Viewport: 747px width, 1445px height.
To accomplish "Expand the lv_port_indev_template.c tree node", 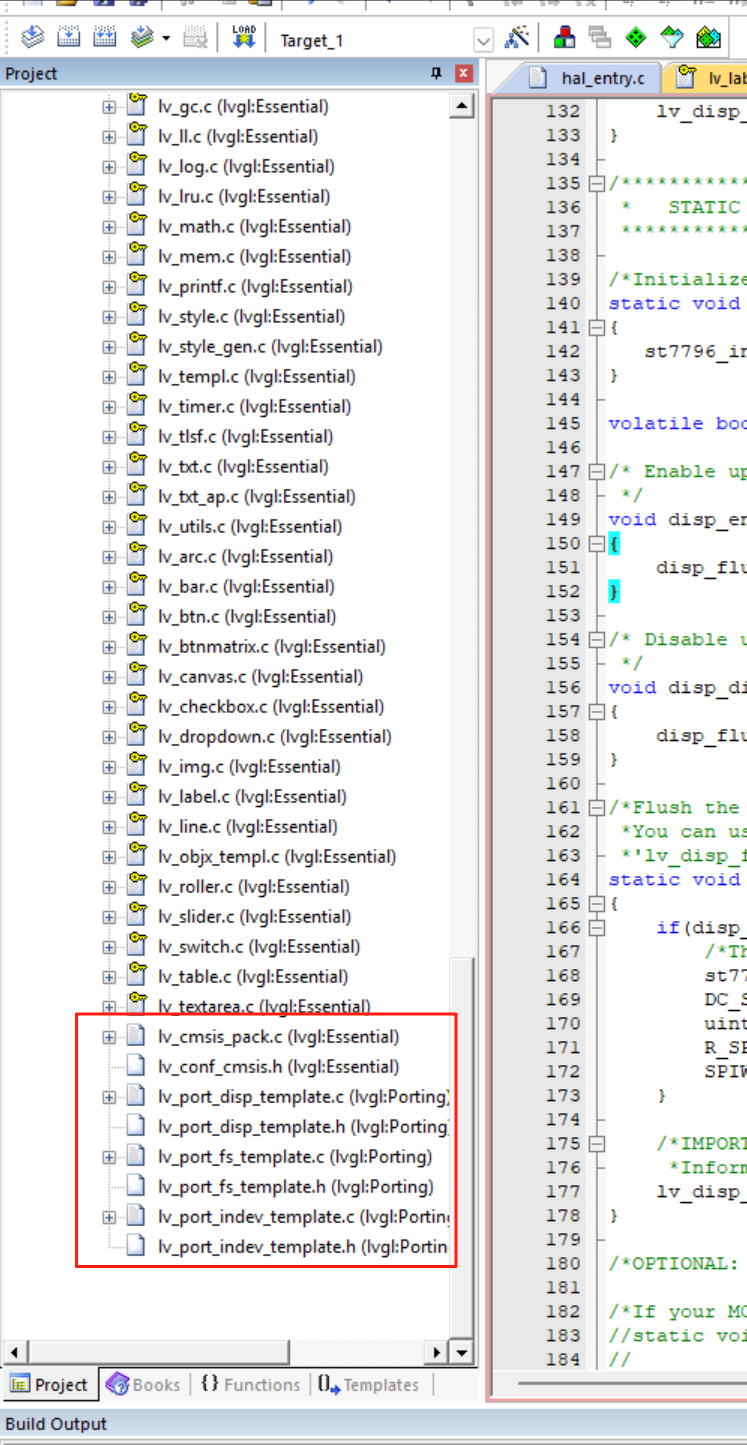I will (x=109, y=1217).
